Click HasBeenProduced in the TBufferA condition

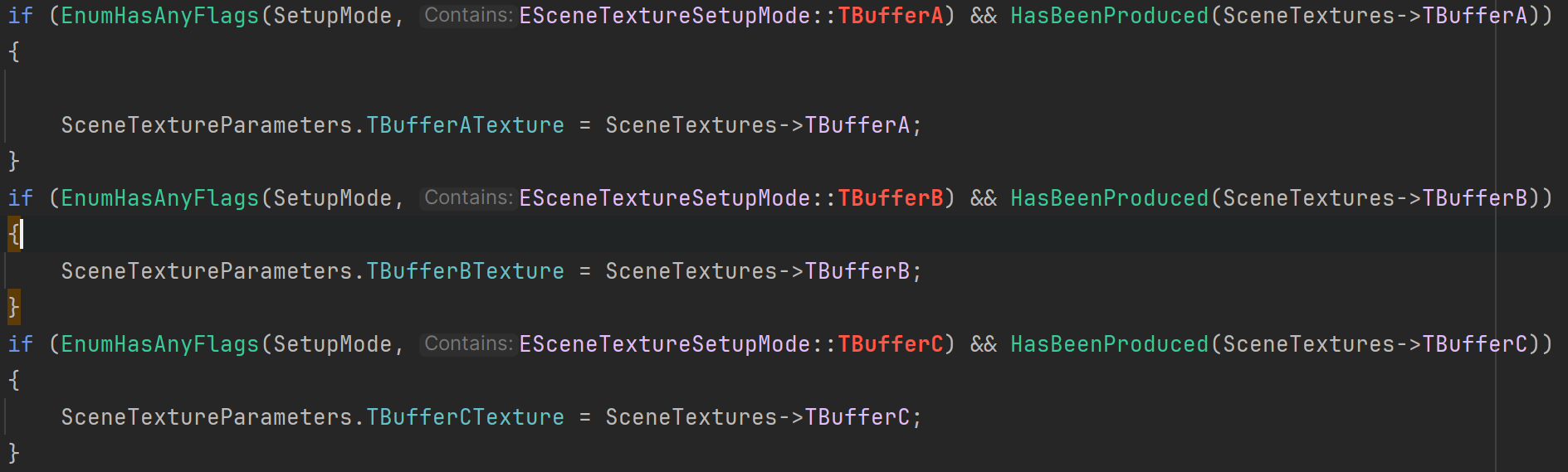(1109, 16)
